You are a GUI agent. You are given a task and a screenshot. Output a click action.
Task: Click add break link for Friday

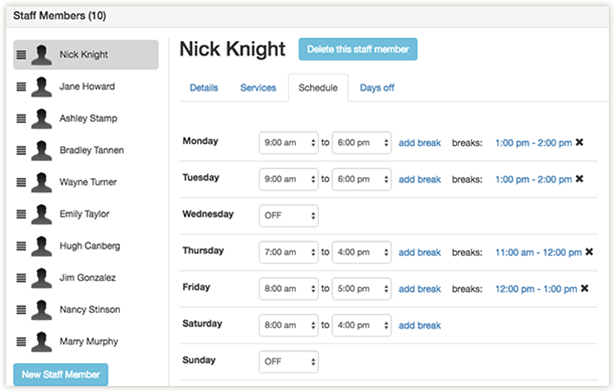pos(420,289)
